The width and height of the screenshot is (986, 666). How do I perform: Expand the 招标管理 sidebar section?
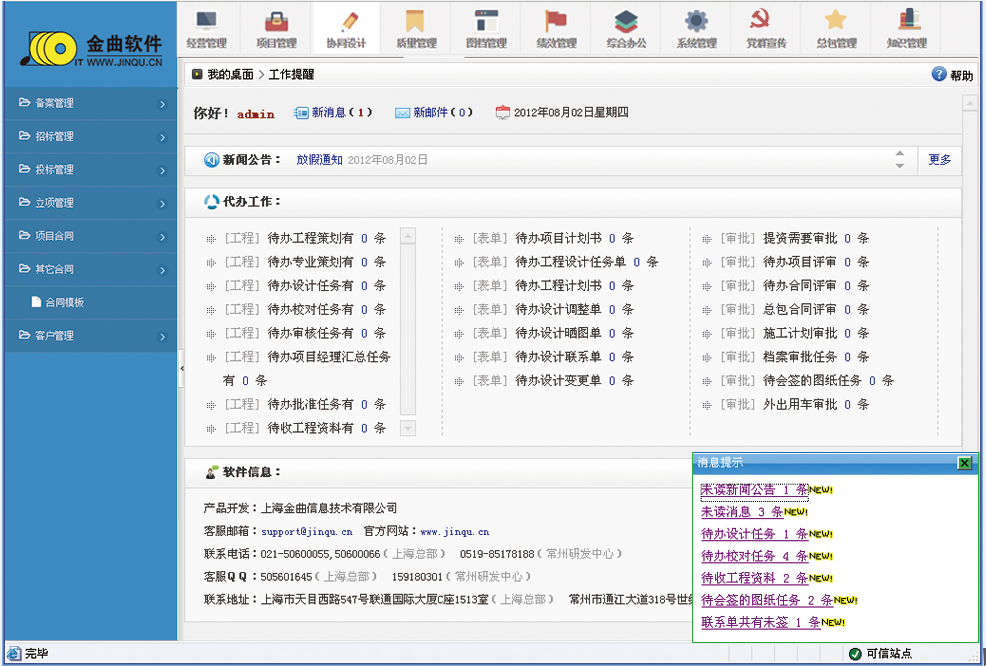[x=89, y=136]
